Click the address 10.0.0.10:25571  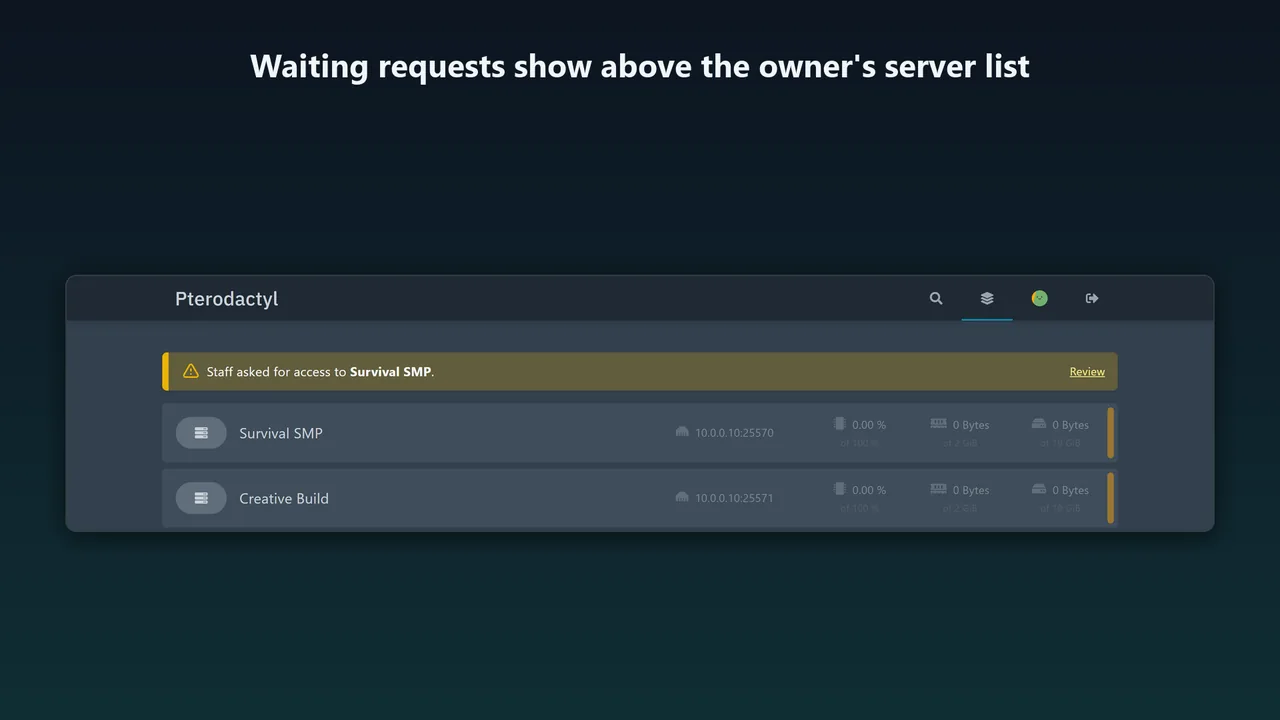pos(735,498)
